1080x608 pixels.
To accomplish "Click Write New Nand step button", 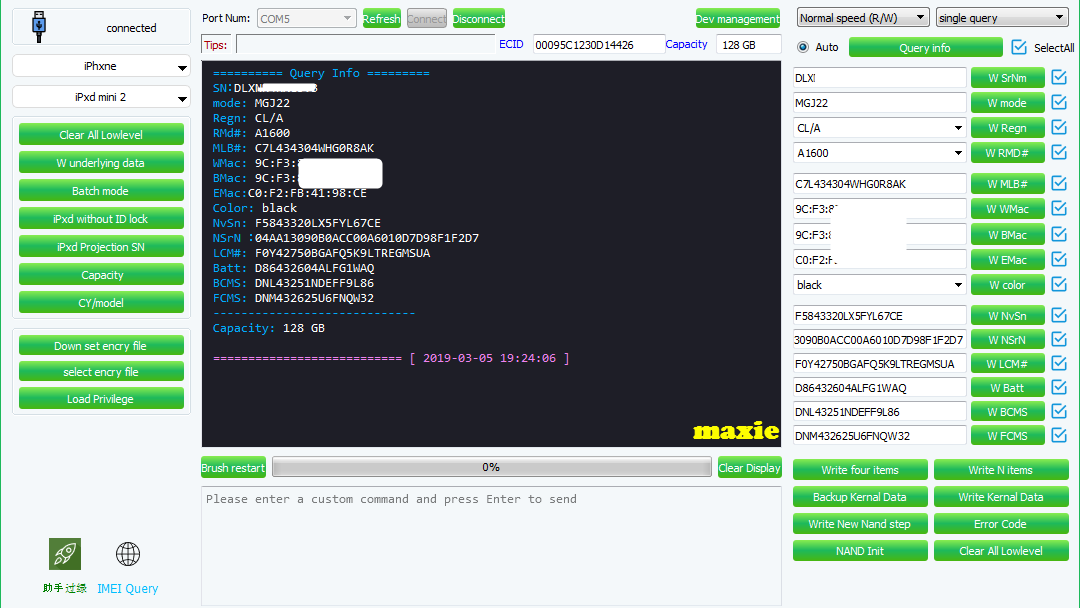I will [x=860, y=524].
